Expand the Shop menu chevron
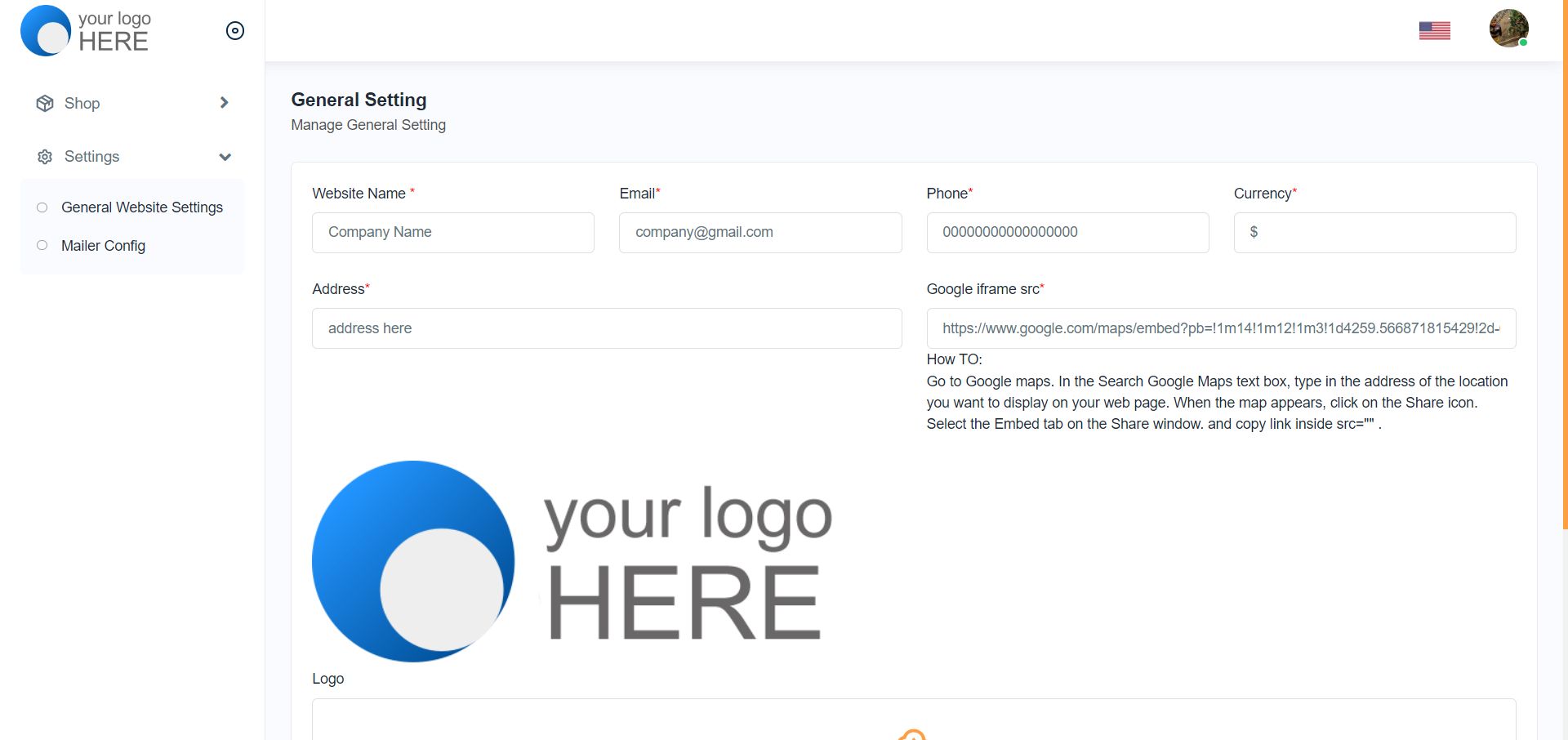Image resolution: width=1568 pixels, height=740 pixels. pyautogui.click(x=224, y=103)
